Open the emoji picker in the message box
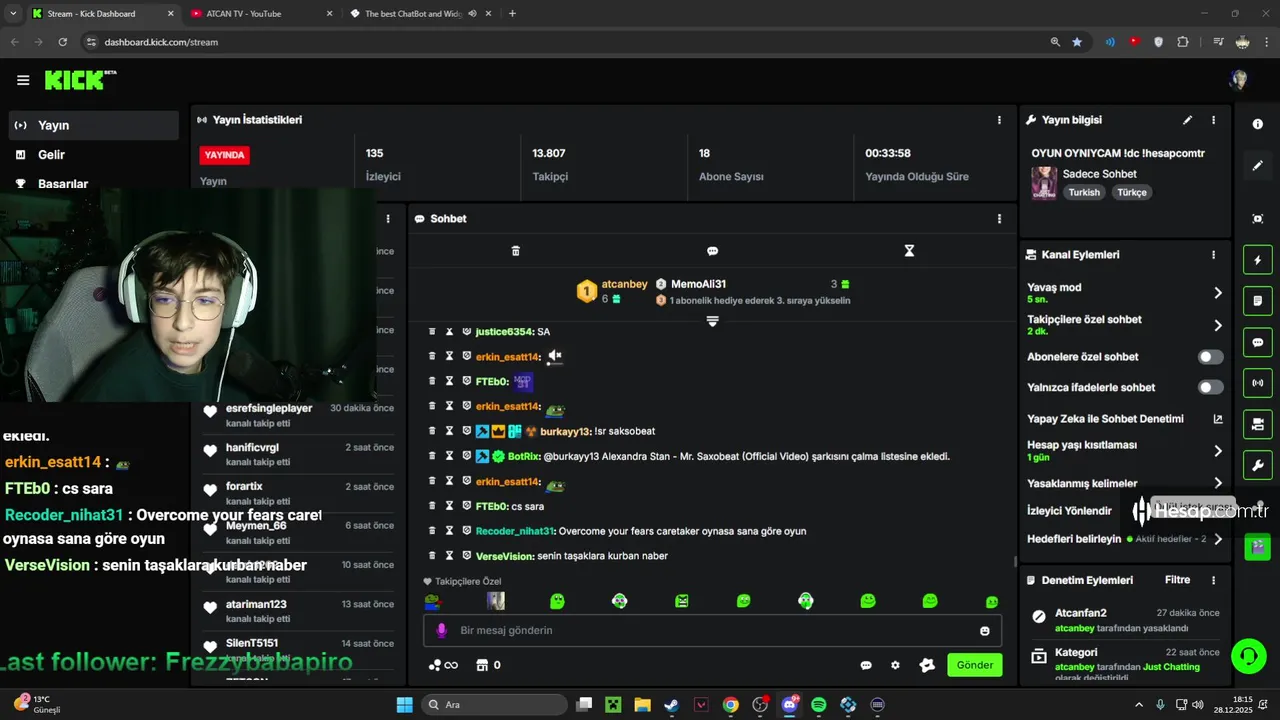The width and height of the screenshot is (1280, 720). pos(985,631)
